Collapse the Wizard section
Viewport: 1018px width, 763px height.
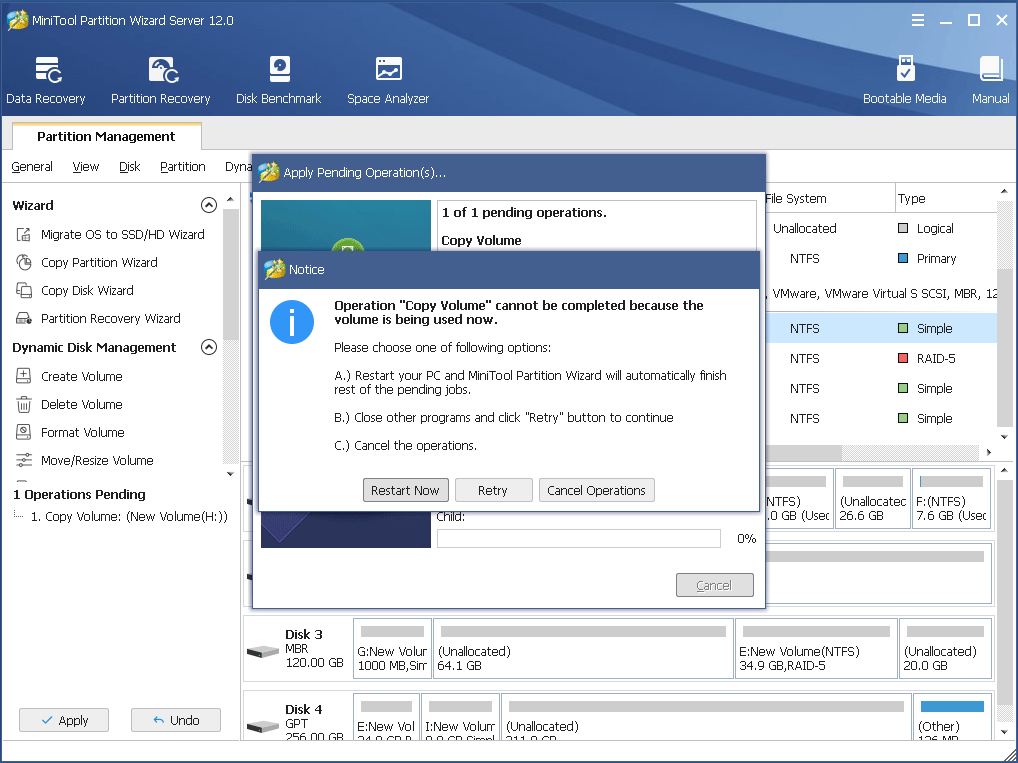pos(208,205)
